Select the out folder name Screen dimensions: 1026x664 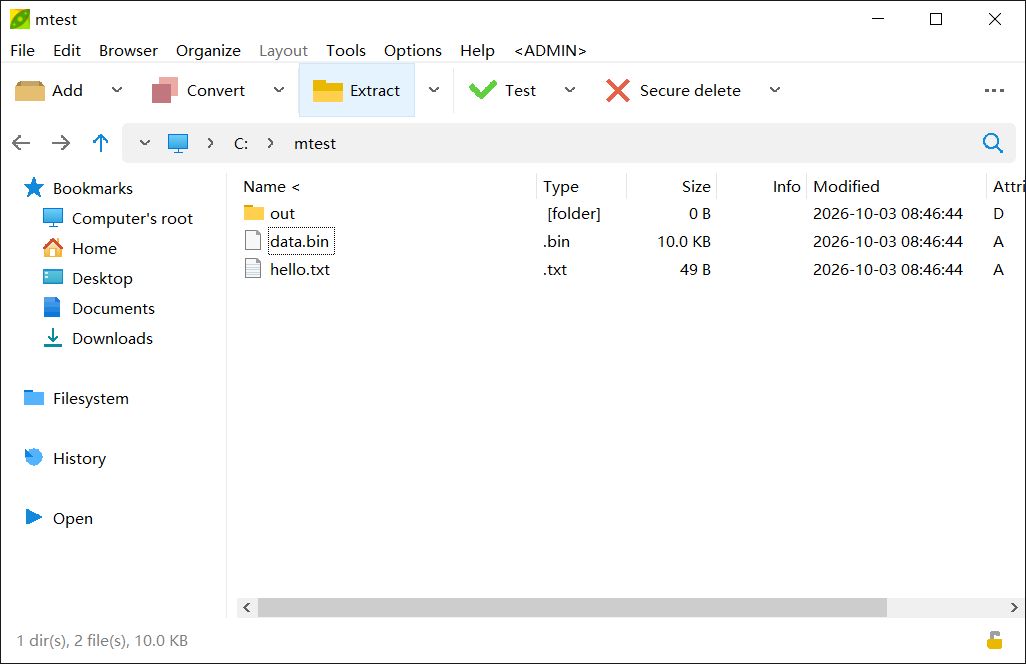point(282,213)
